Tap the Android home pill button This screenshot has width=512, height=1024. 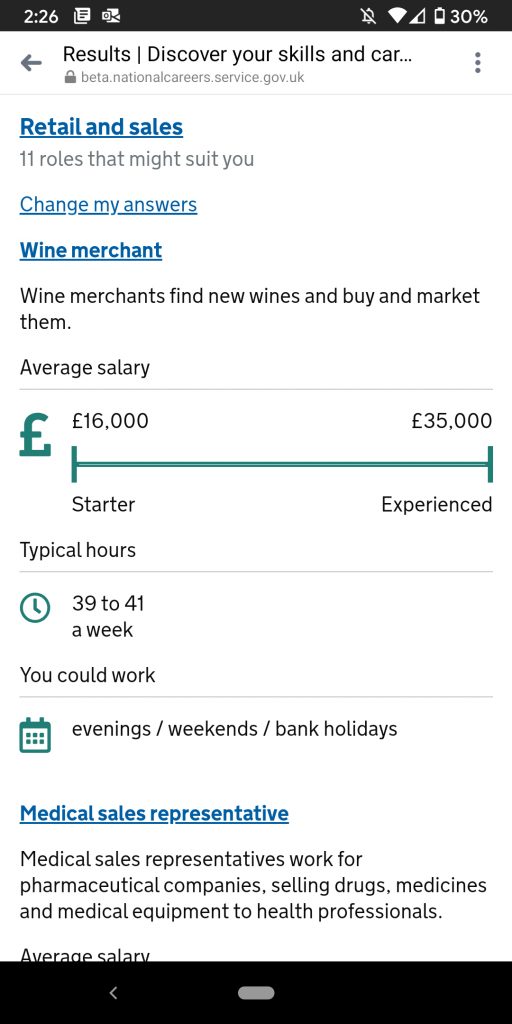256,993
